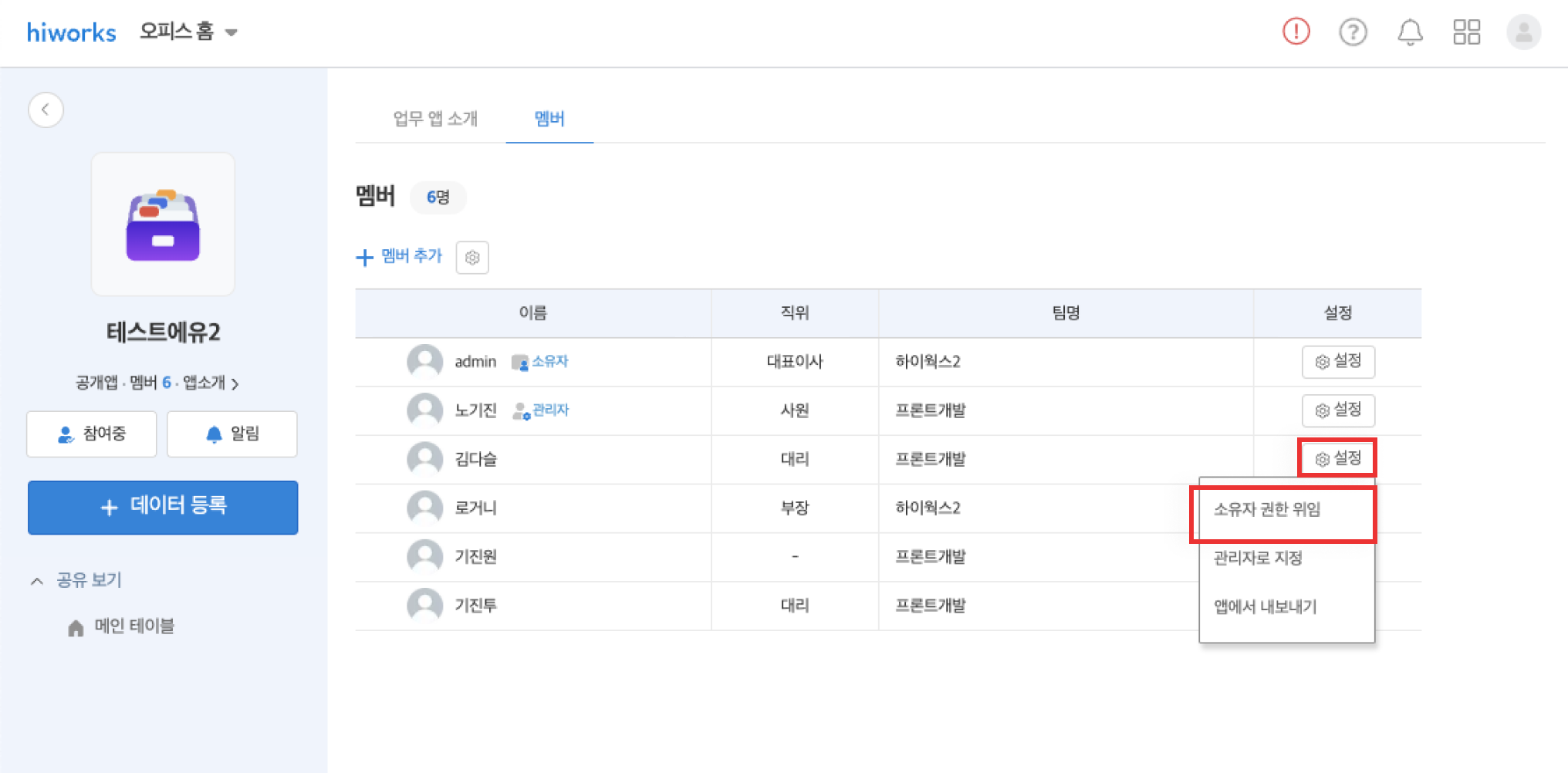Open 설정 dropdown for admin
Screen dimensions: 1568x773
(x=1338, y=361)
